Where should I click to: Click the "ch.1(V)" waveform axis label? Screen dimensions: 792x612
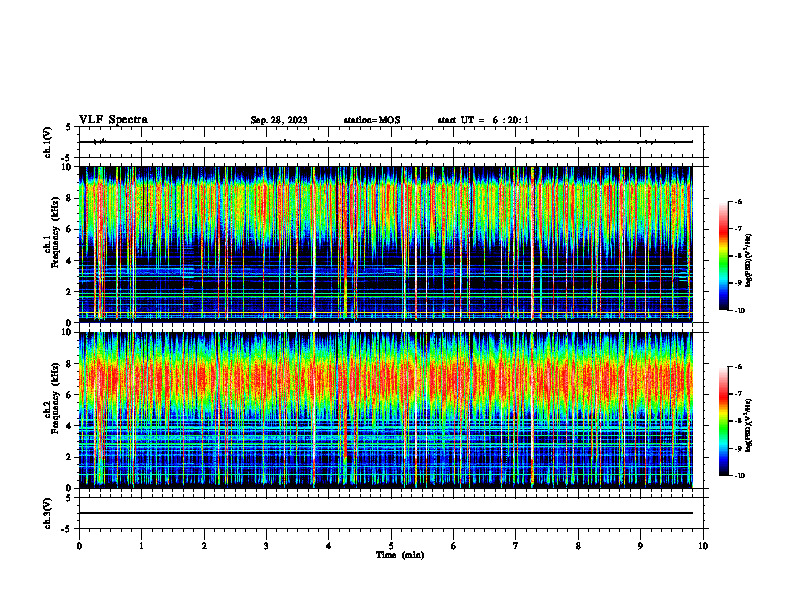(47, 142)
